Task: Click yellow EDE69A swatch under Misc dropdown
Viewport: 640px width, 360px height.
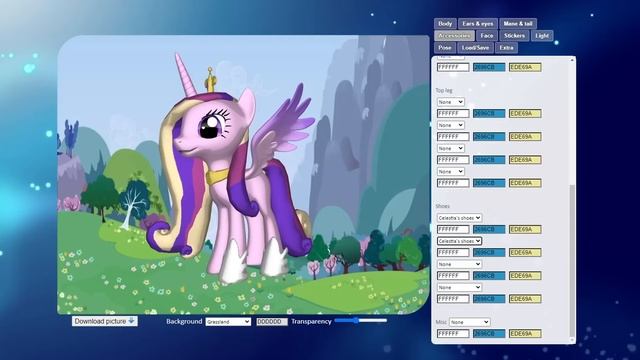Action: pos(525,333)
